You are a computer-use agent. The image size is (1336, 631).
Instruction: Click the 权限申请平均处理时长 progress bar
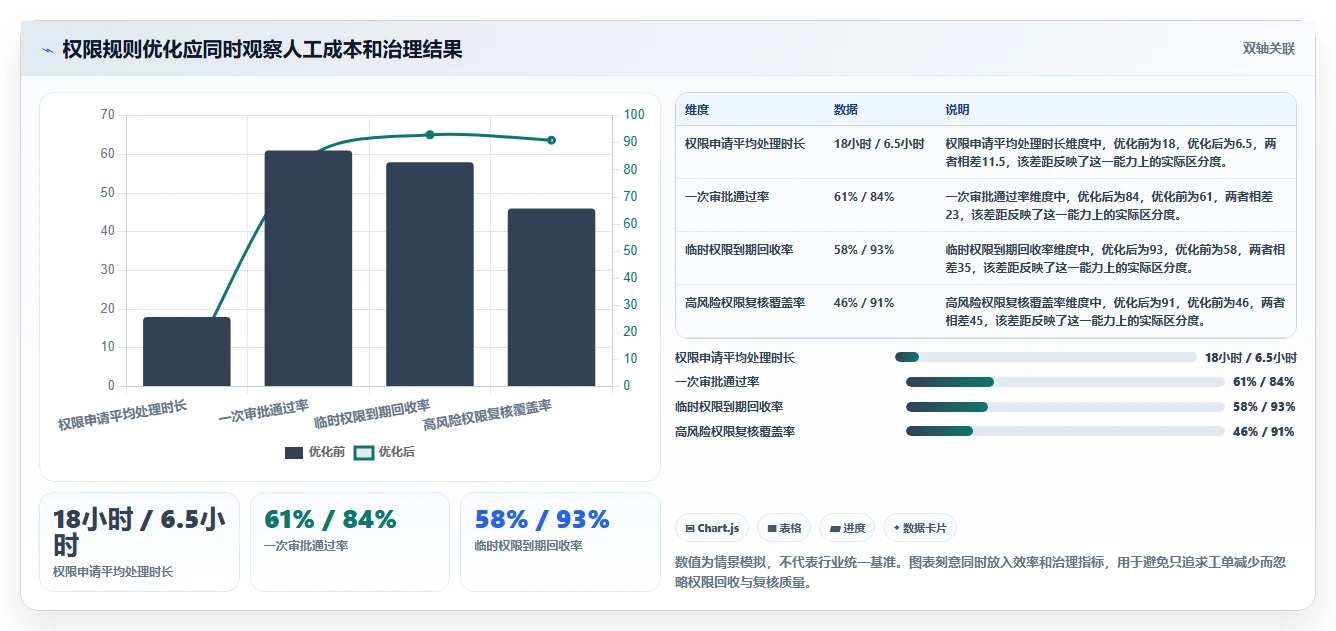coord(1046,357)
